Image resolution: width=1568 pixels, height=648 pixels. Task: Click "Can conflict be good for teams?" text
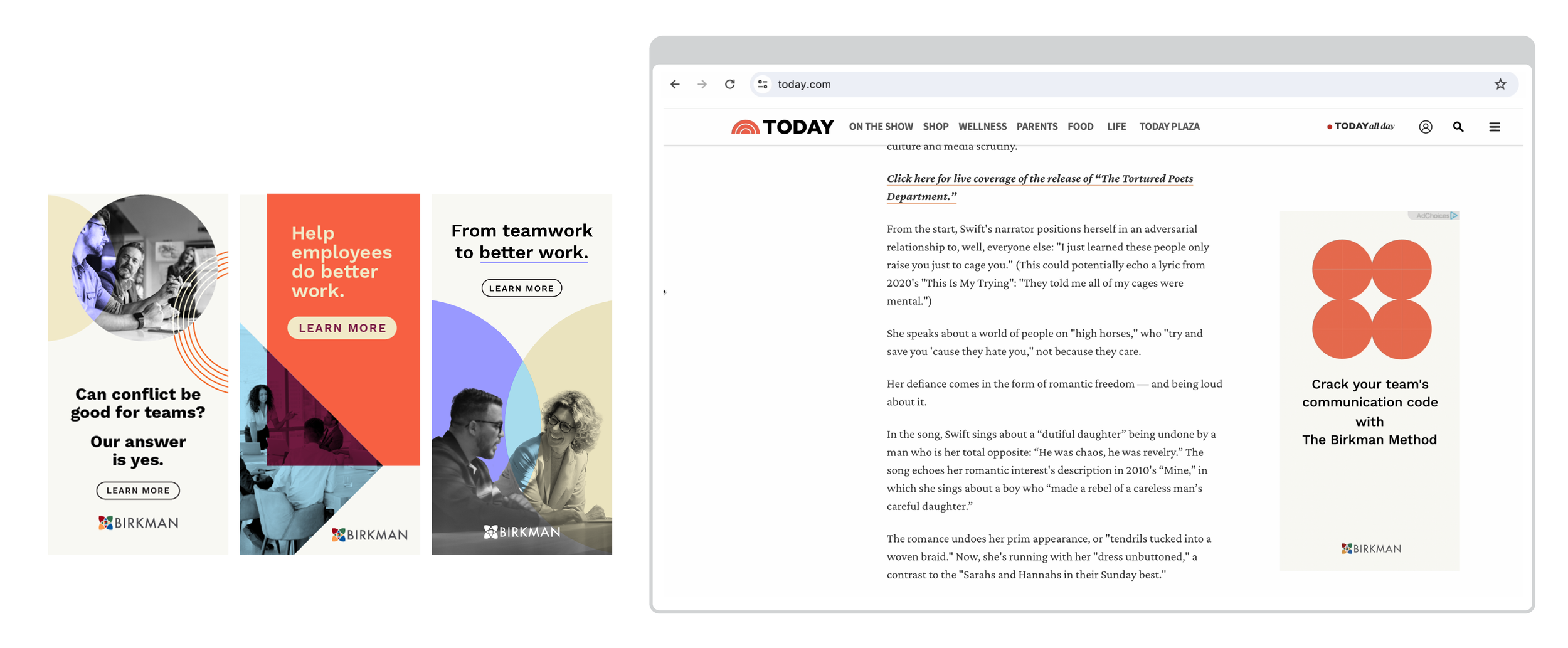[x=138, y=403]
